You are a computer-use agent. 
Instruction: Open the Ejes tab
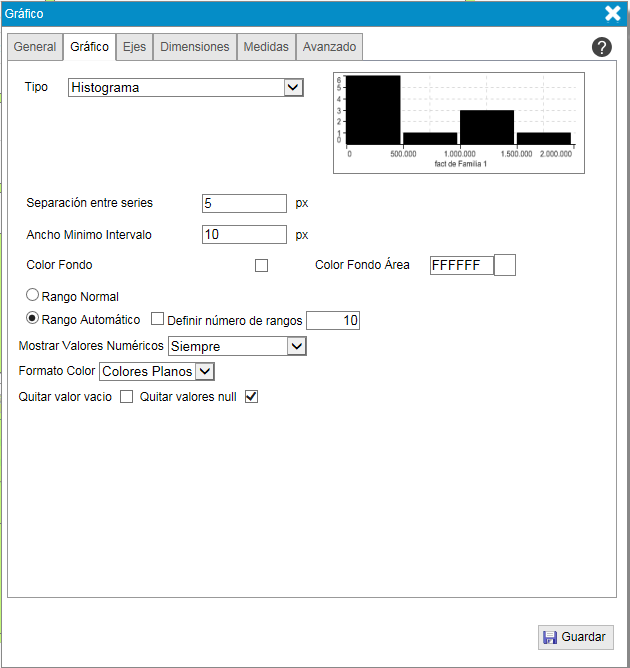point(134,47)
